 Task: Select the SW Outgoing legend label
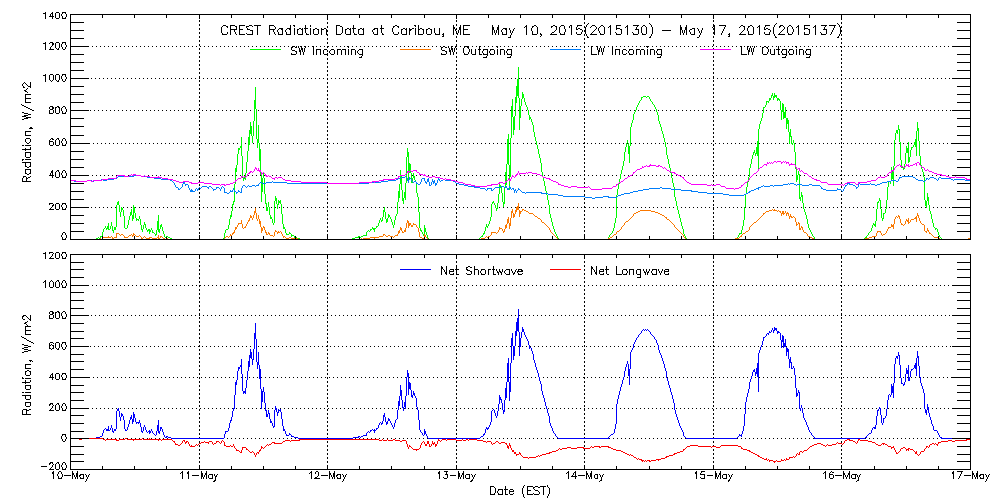click(476, 51)
